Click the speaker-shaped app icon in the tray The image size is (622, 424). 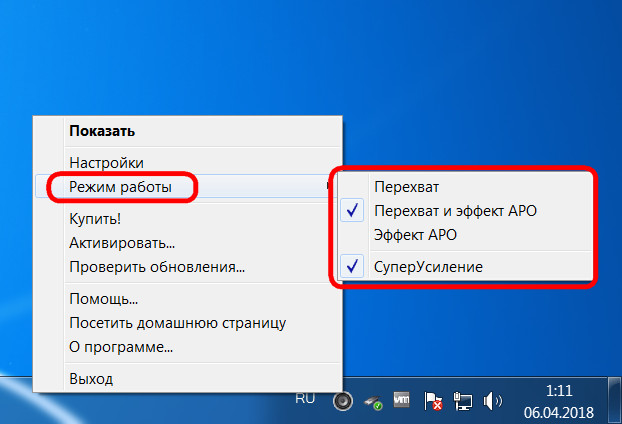pyautogui.click(x=344, y=401)
